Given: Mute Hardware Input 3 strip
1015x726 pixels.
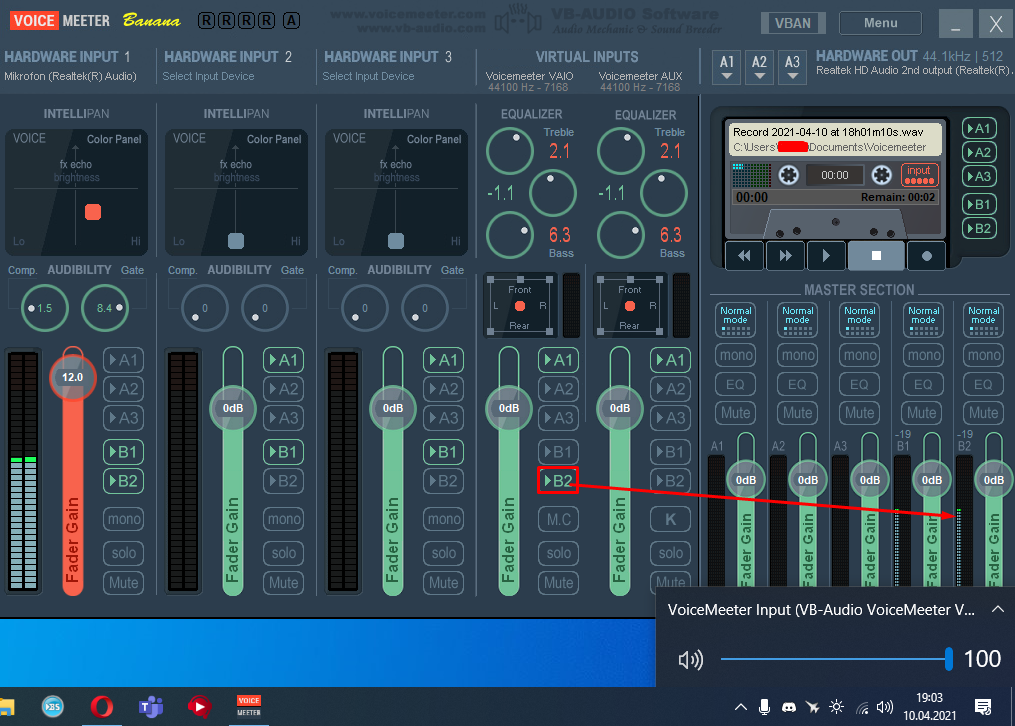Looking at the screenshot, I should click(x=443, y=582).
